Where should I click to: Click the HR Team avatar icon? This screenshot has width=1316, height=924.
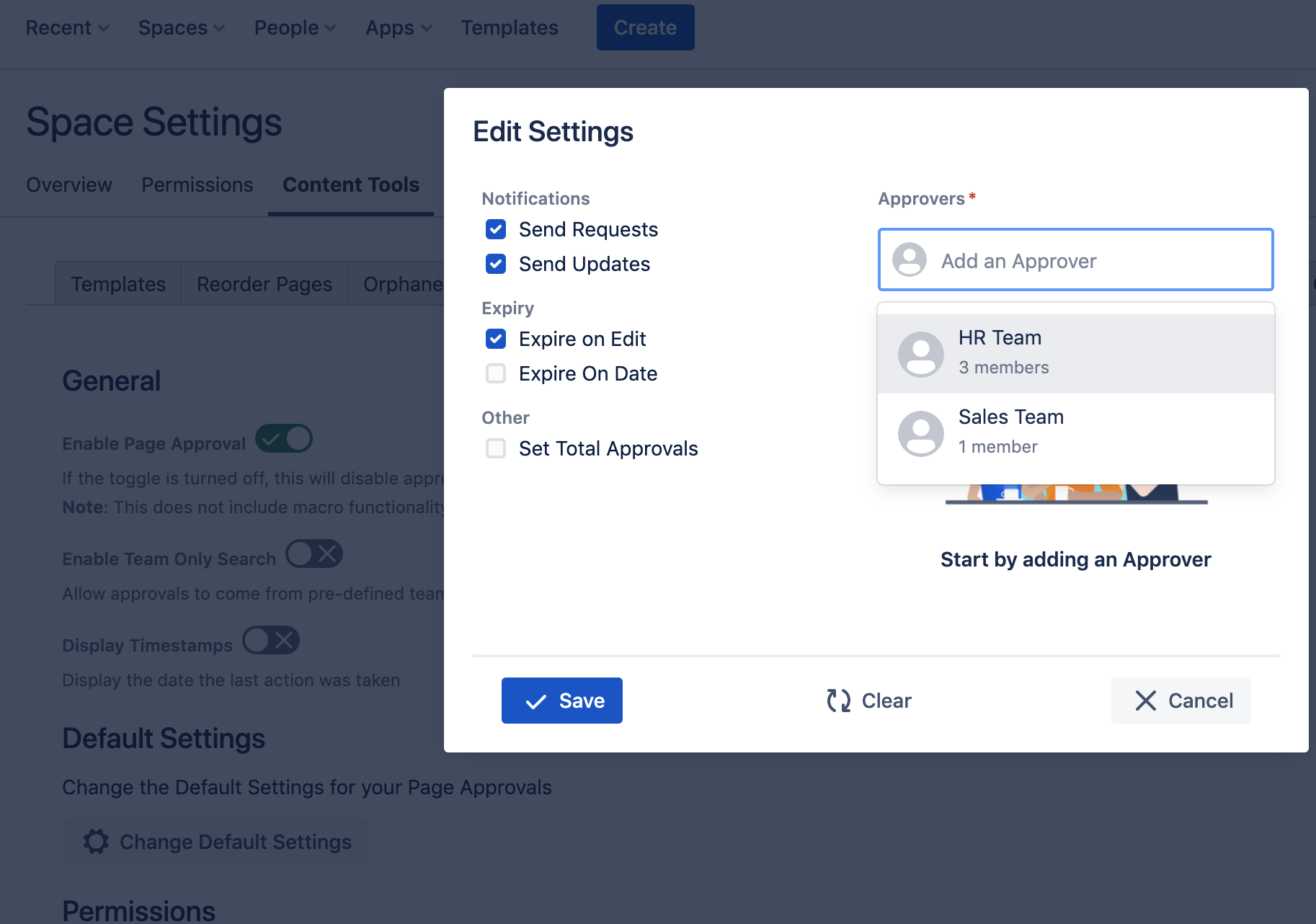coord(920,354)
